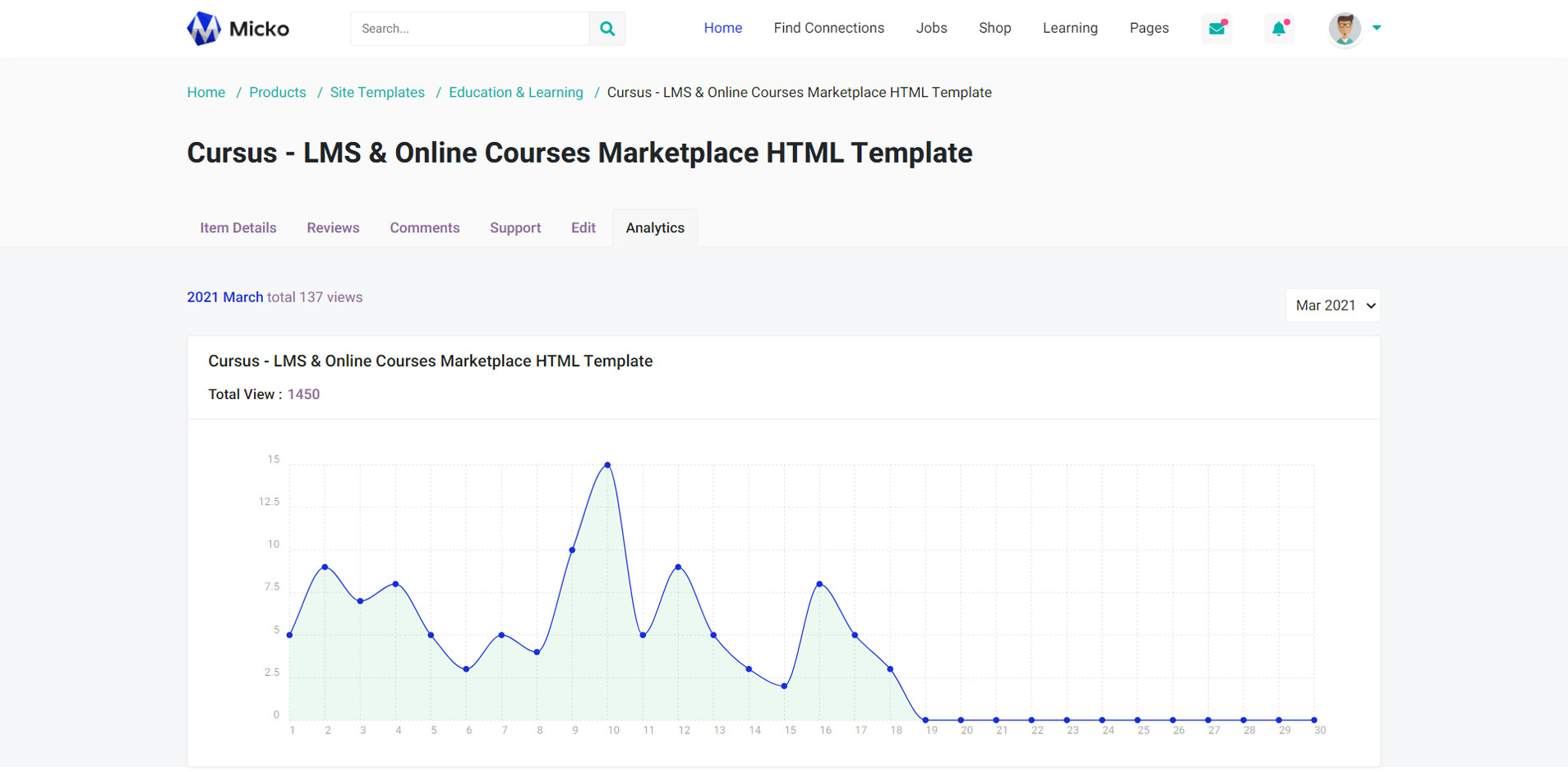This screenshot has height=772, width=1568.
Task: Go to the Edit tab
Action: (x=583, y=228)
